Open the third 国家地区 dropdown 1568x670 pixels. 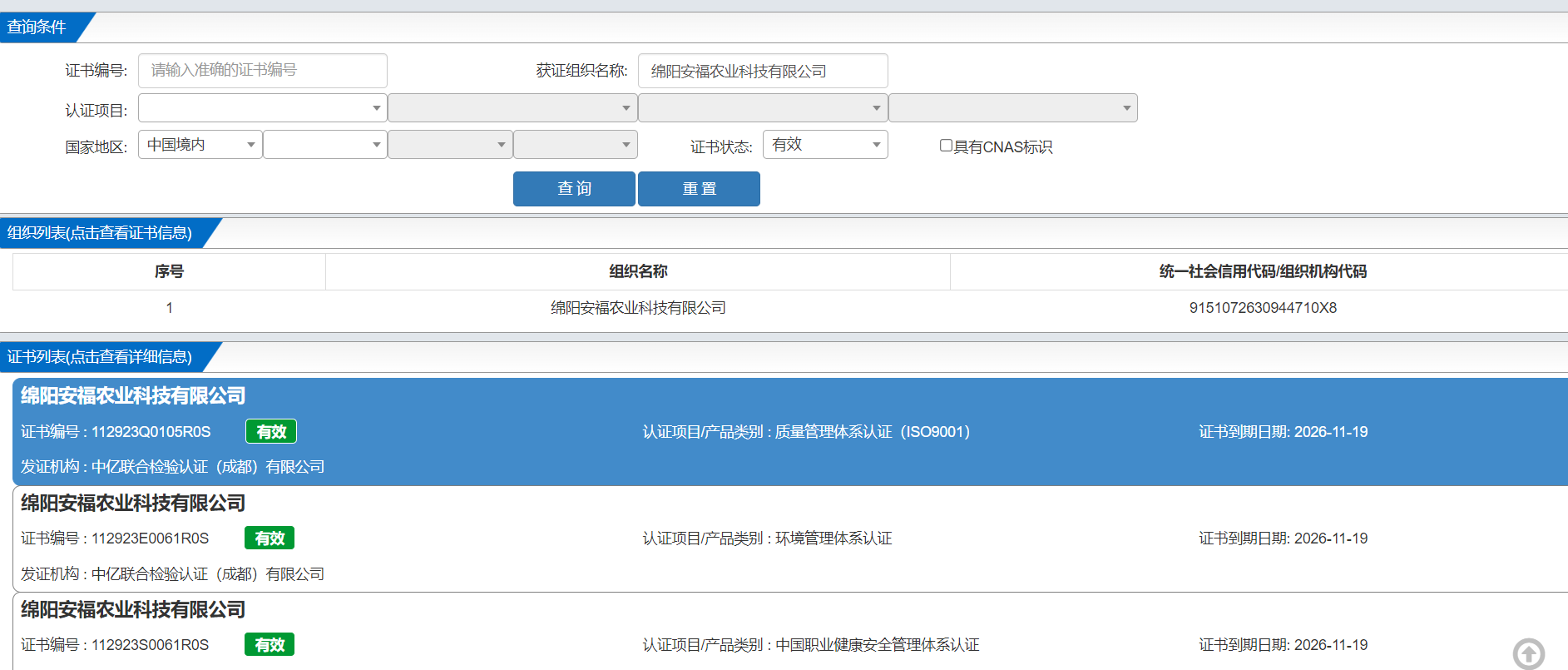click(x=450, y=145)
